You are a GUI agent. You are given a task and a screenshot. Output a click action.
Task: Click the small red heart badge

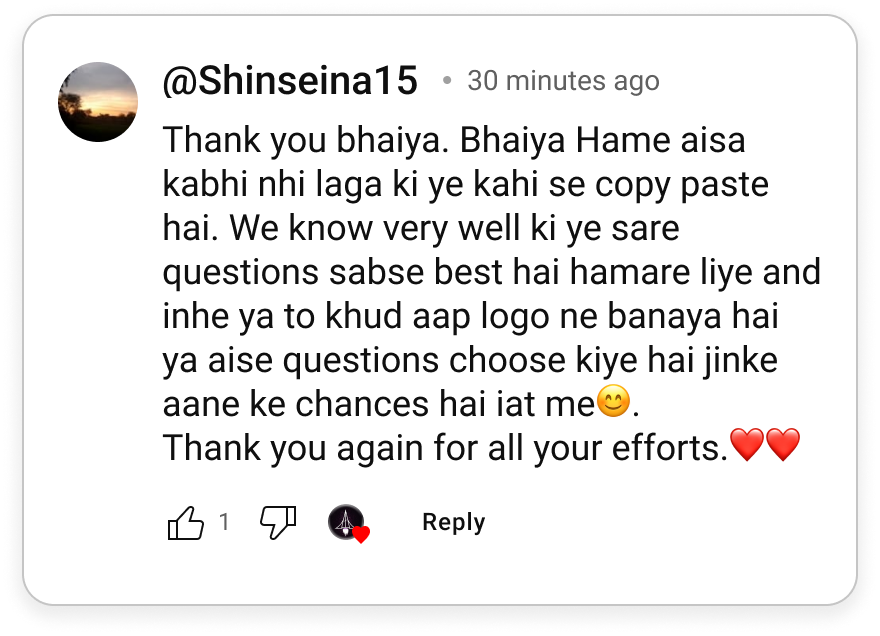361,535
